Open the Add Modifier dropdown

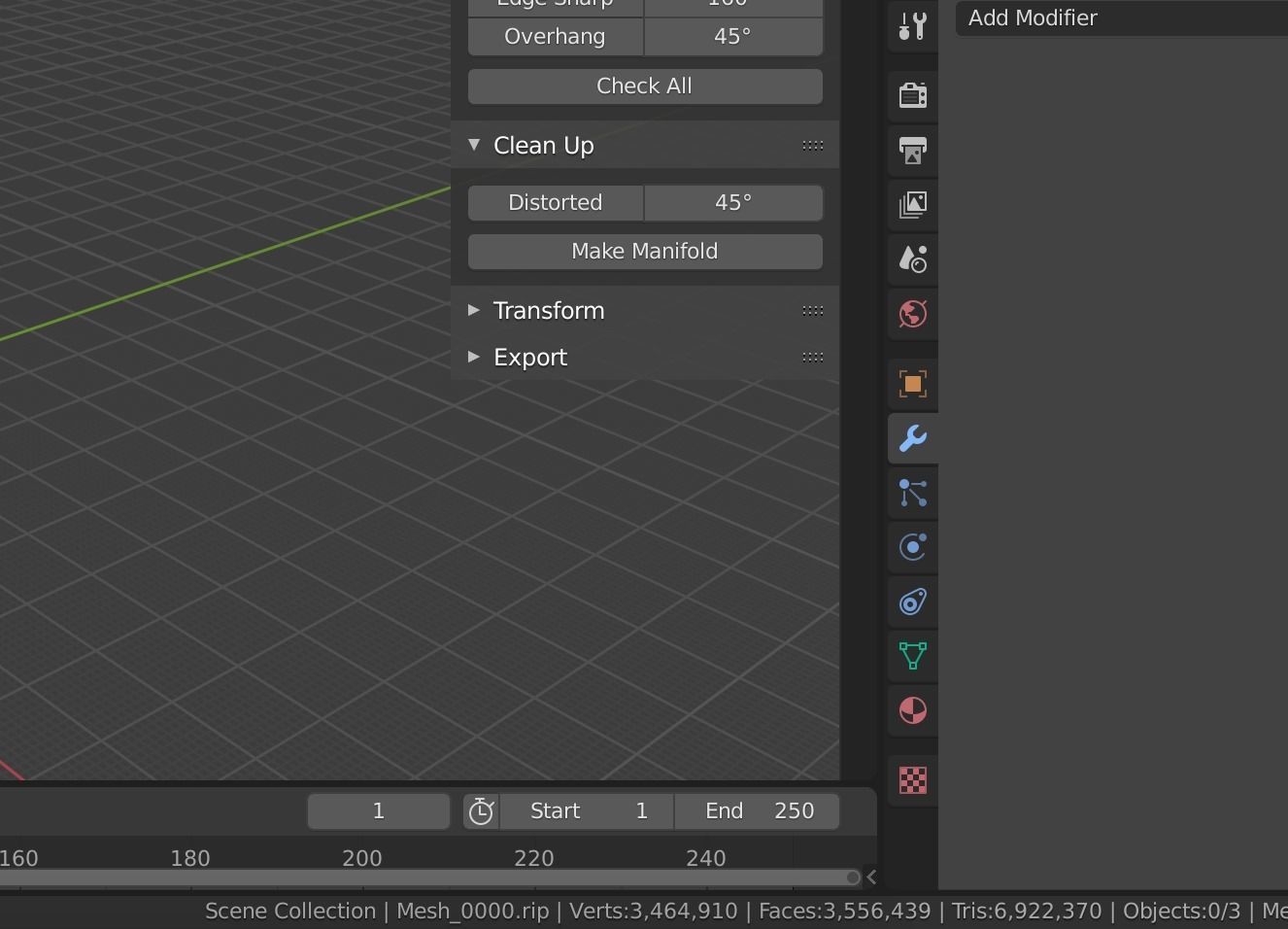[x=1122, y=18]
